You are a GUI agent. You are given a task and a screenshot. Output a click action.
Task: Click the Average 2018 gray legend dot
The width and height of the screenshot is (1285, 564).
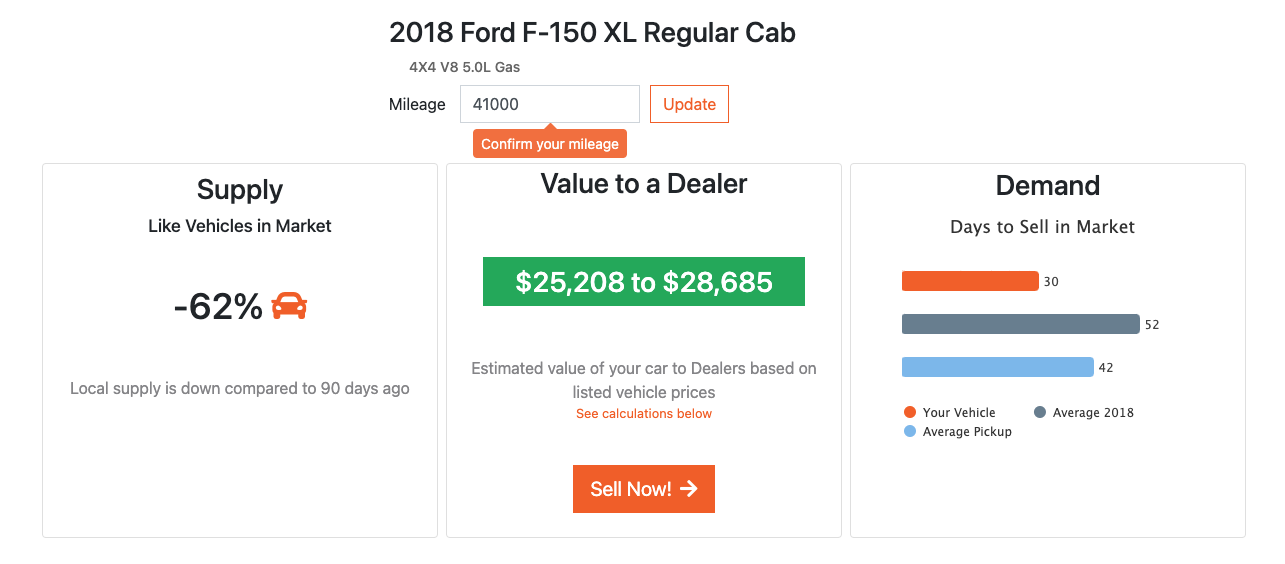(1040, 412)
